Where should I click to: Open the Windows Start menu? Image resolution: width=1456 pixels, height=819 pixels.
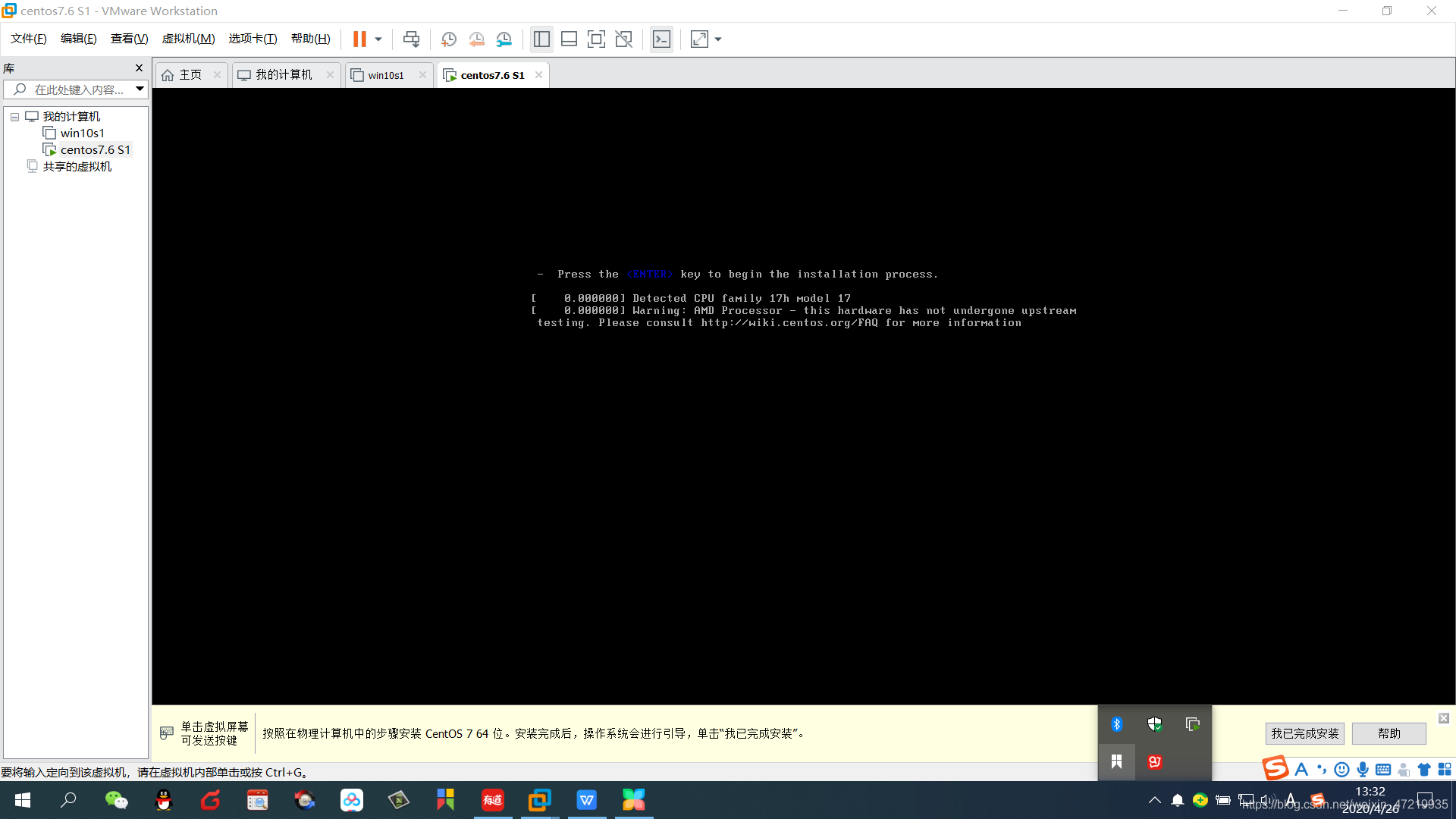click(x=23, y=800)
